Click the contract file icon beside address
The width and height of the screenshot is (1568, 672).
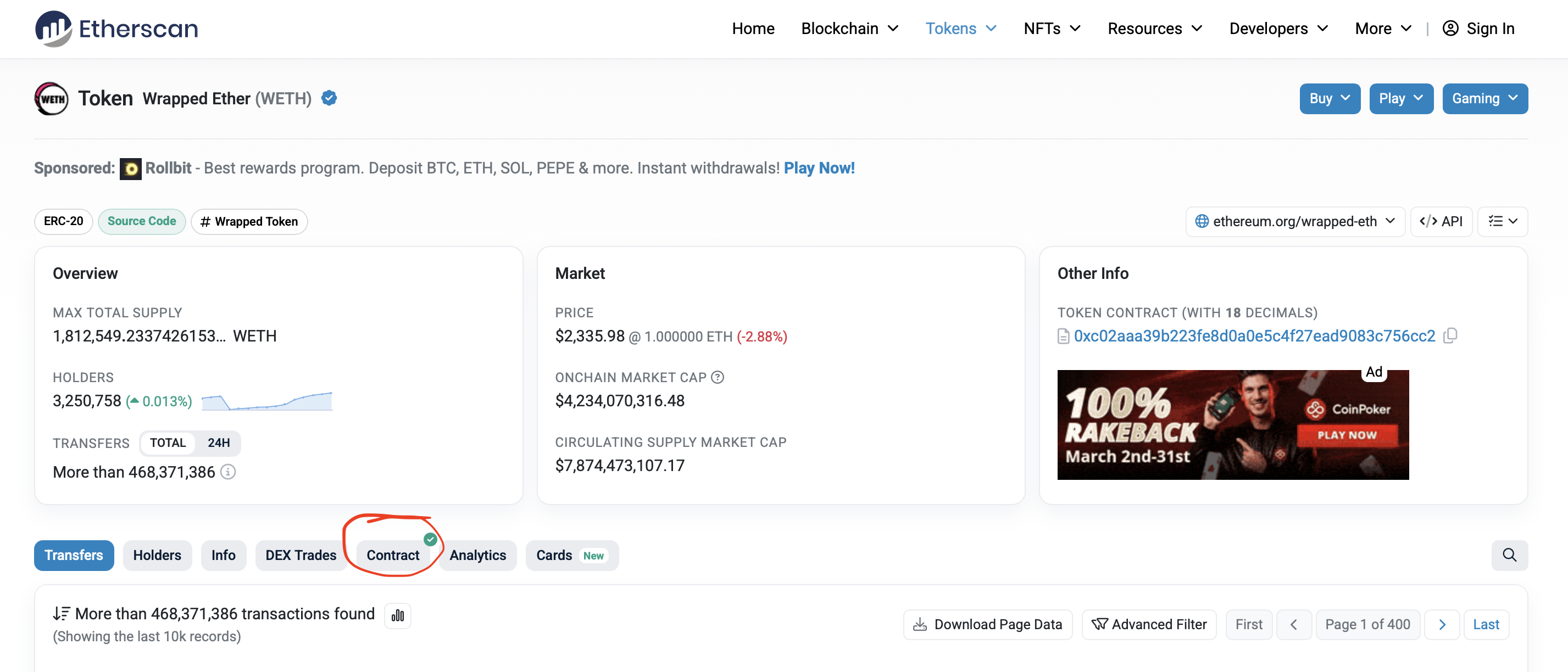[x=1063, y=337]
